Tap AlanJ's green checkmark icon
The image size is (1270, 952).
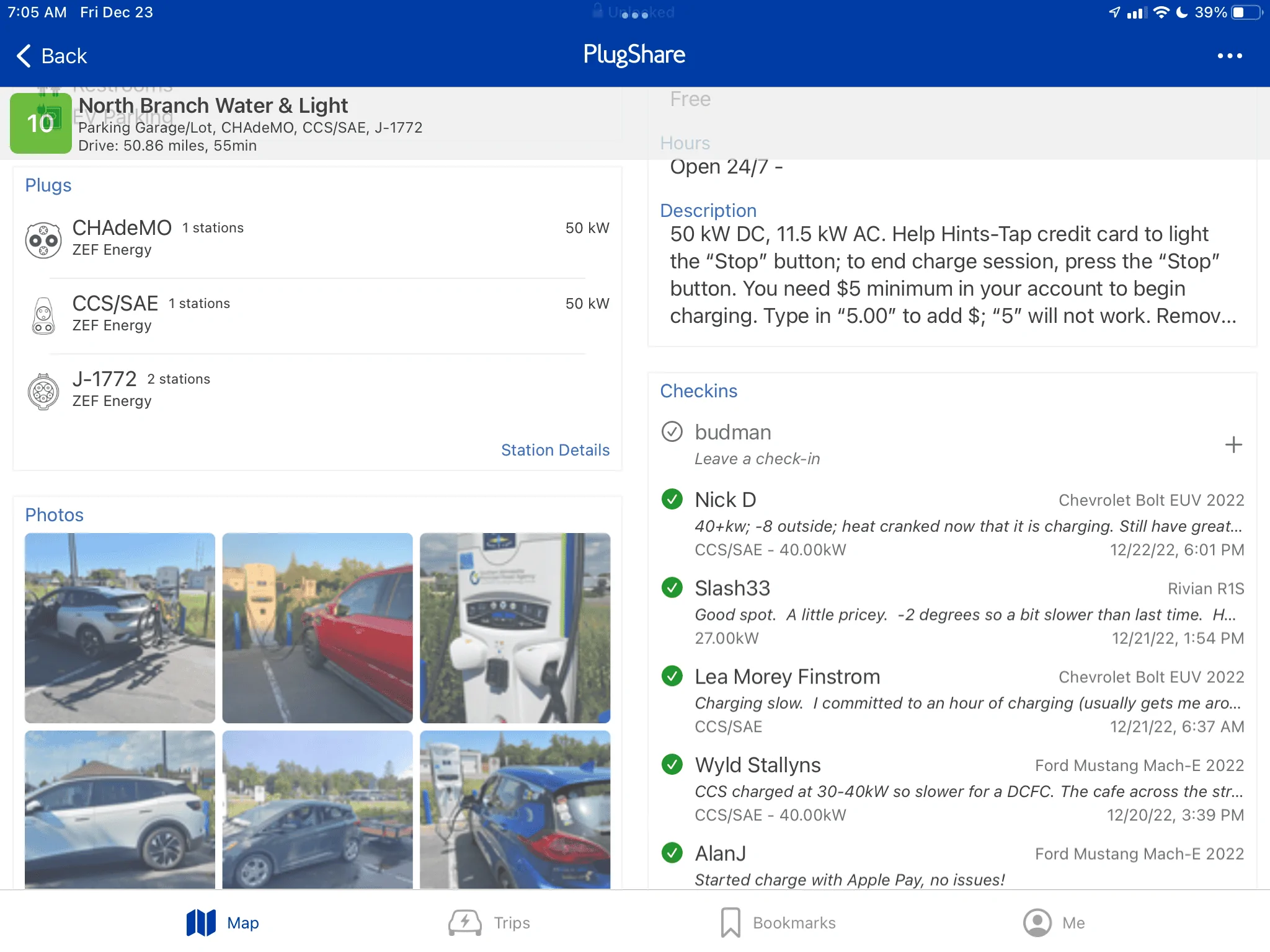click(672, 853)
